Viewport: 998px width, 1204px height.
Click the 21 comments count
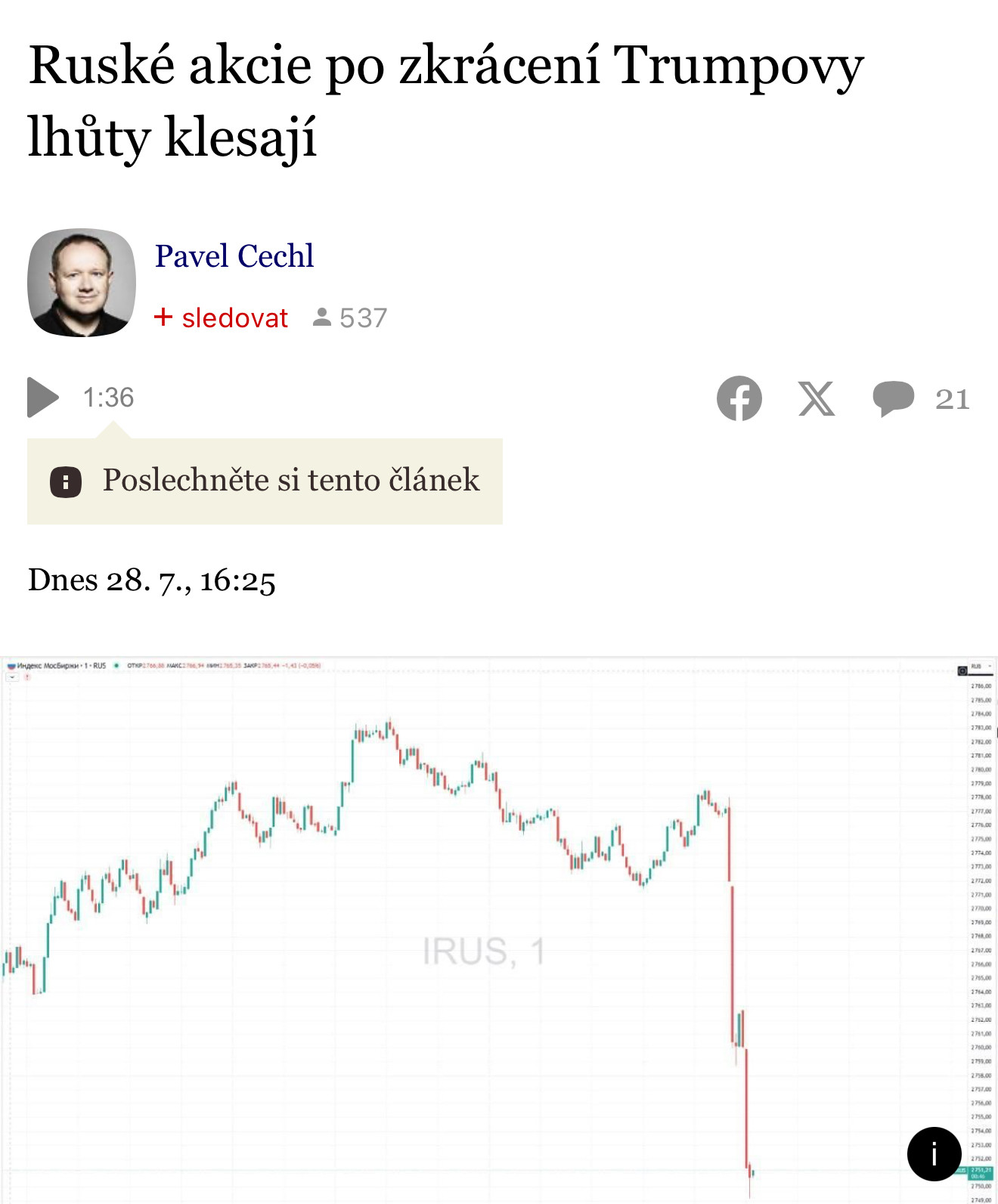952,399
